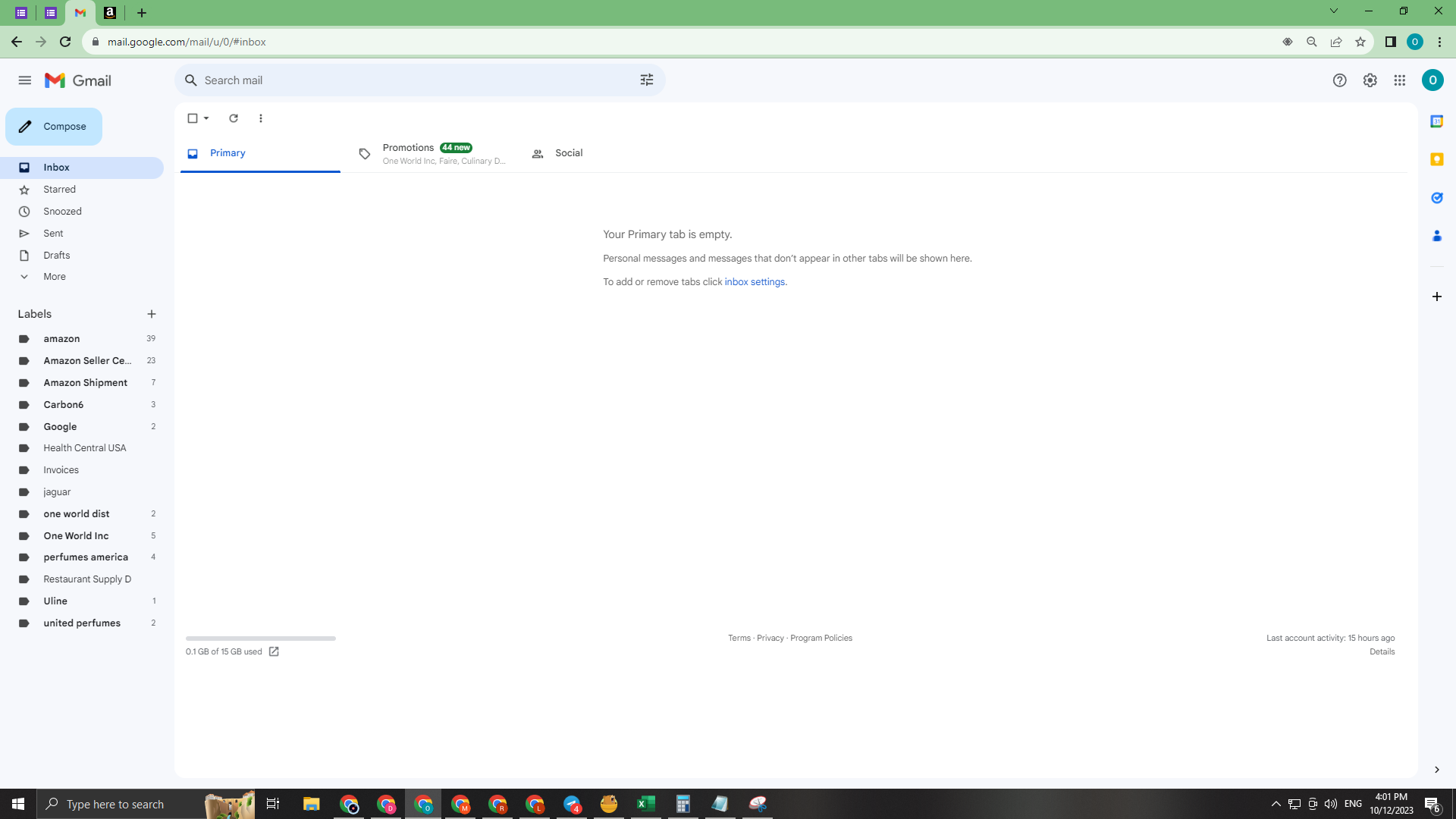Show advanced search options icon

pyautogui.click(x=647, y=80)
